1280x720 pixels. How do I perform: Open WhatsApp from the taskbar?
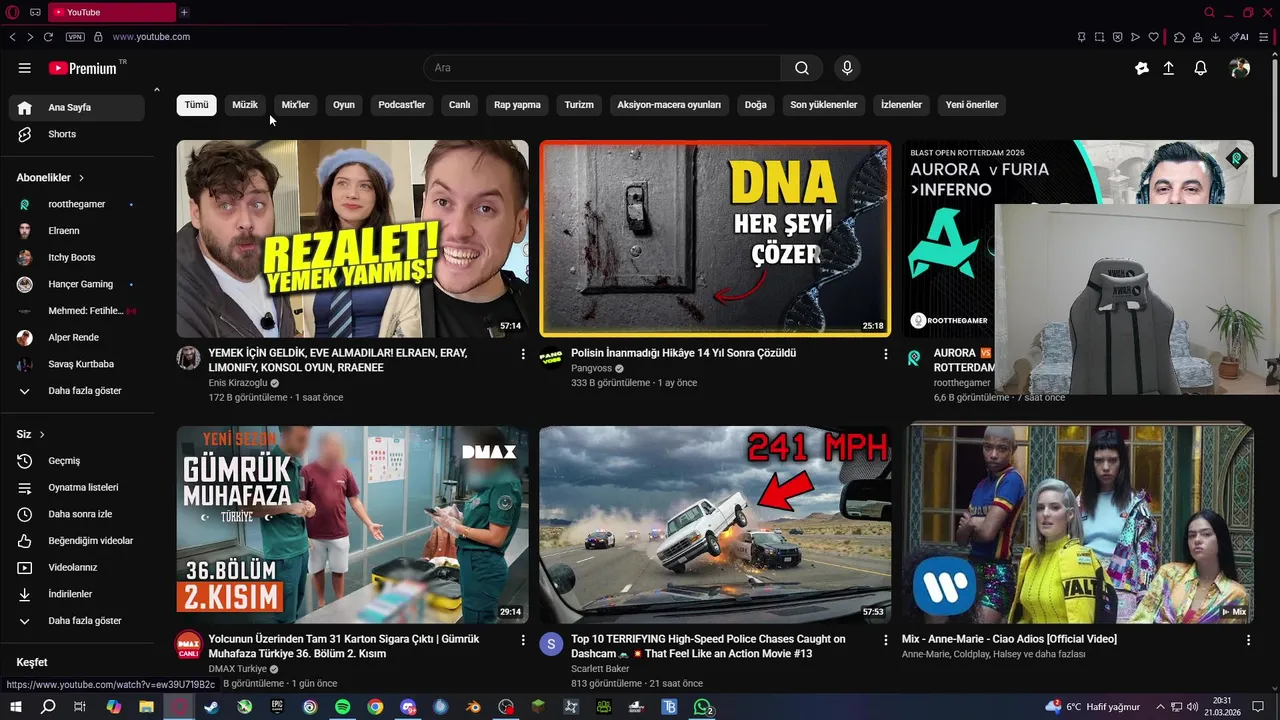click(x=703, y=707)
